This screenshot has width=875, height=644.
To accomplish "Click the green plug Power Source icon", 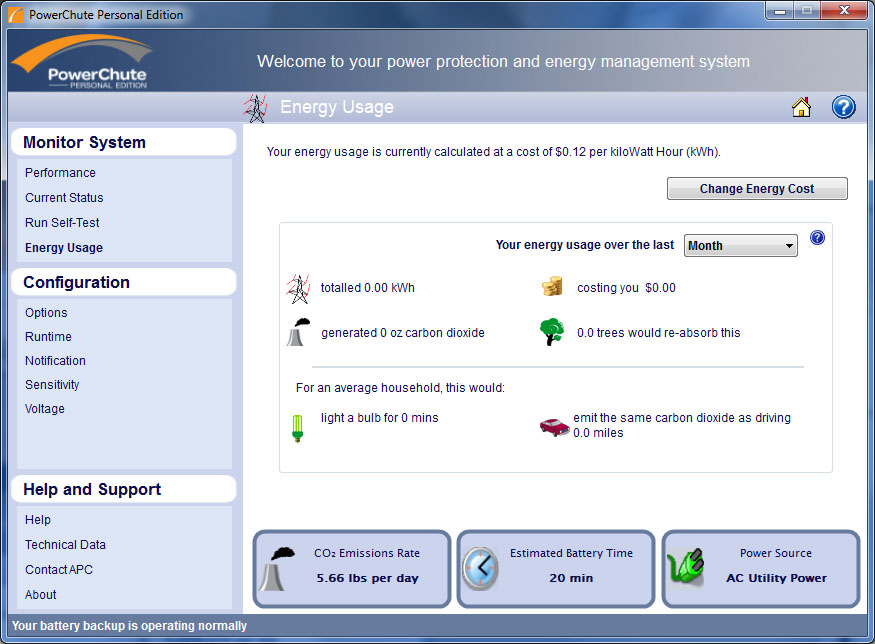I will coord(686,566).
